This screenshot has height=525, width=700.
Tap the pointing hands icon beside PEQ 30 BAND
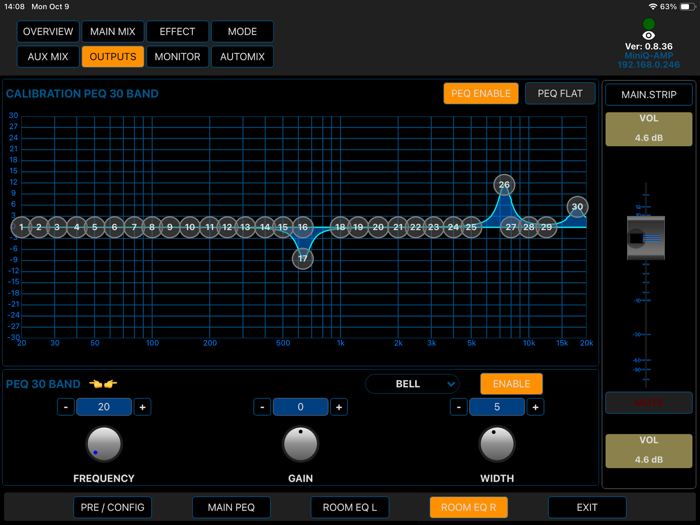click(103, 383)
